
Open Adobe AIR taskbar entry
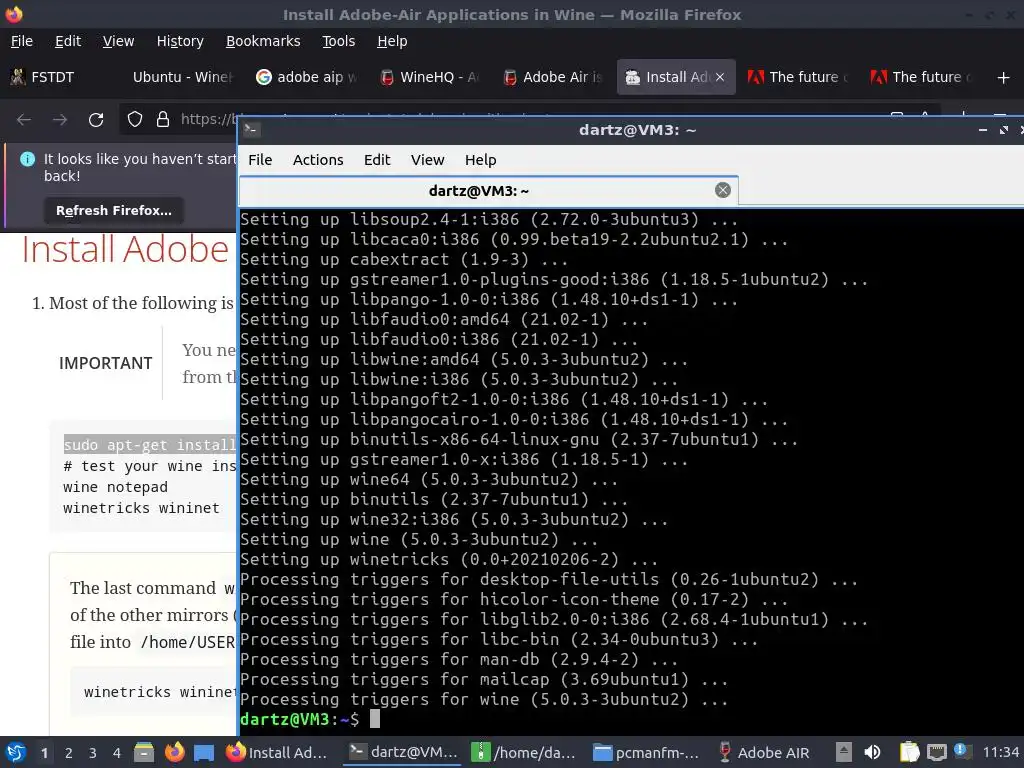pos(764,752)
